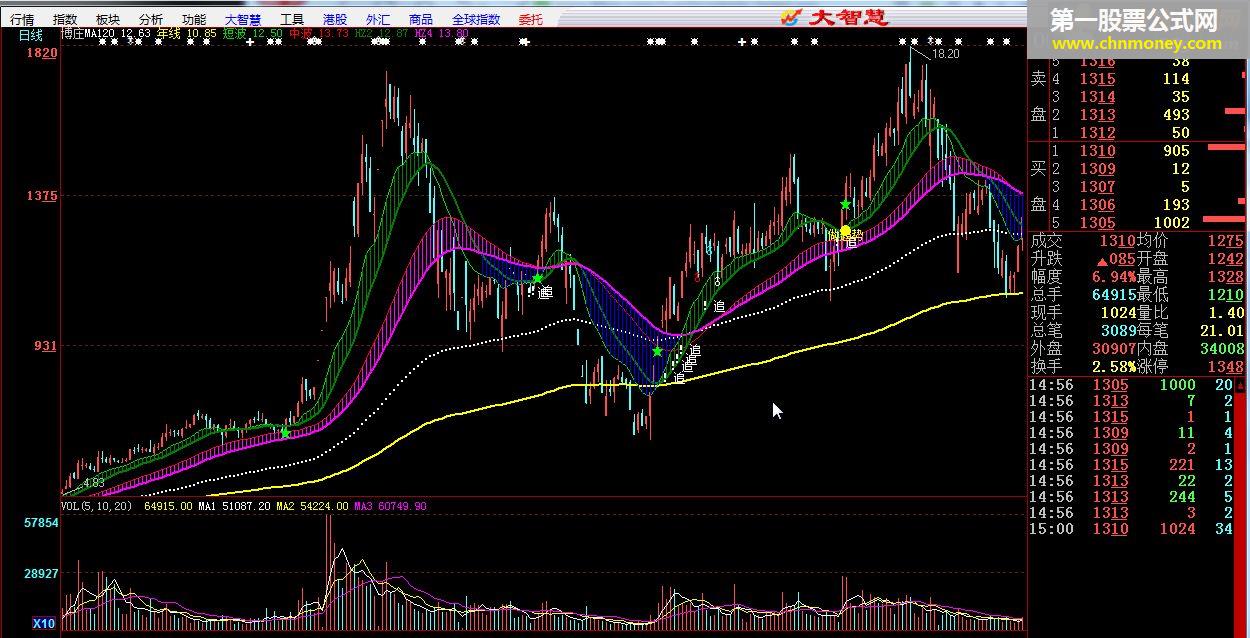Open the blue 大智慧 menu item
The image size is (1250, 638).
[x=244, y=19]
